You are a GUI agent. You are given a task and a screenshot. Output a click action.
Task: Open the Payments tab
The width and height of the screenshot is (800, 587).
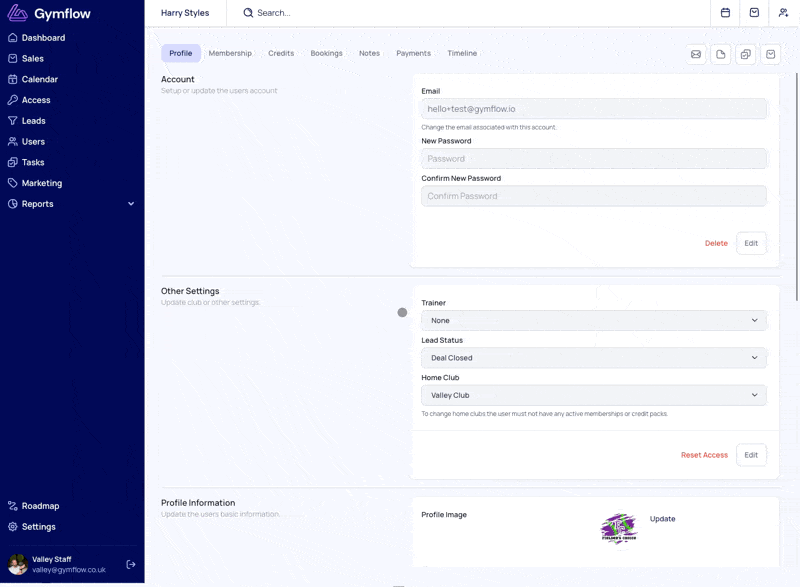[413, 53]
